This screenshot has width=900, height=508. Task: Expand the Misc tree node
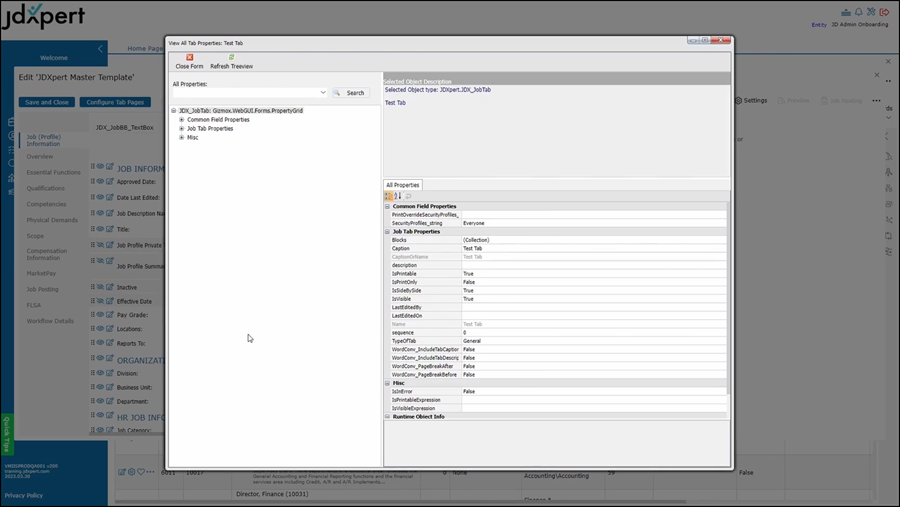[182, 138]
